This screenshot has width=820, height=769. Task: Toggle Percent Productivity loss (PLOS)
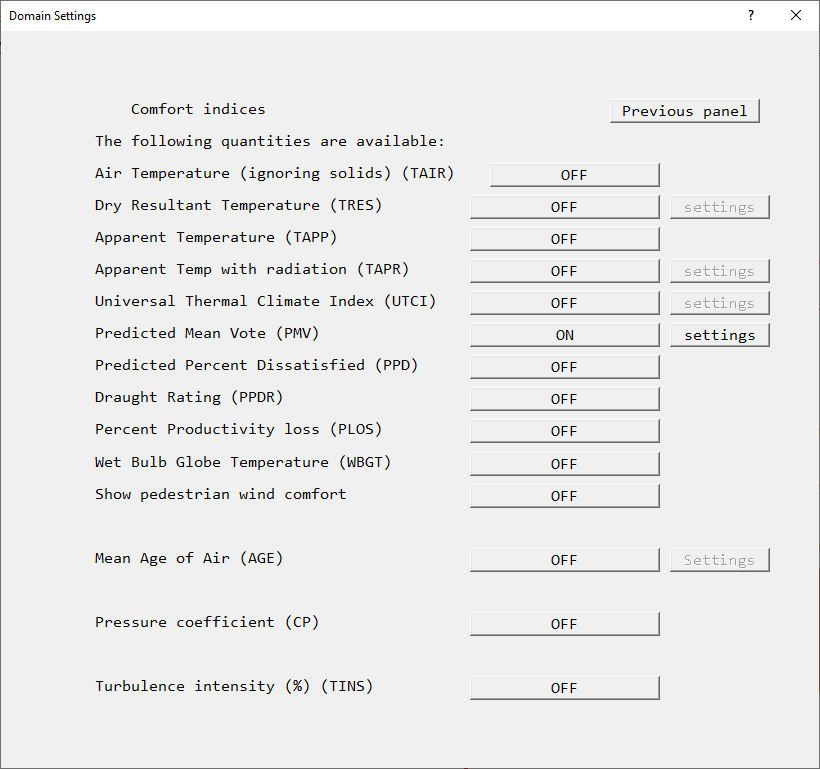coord(564,431)
